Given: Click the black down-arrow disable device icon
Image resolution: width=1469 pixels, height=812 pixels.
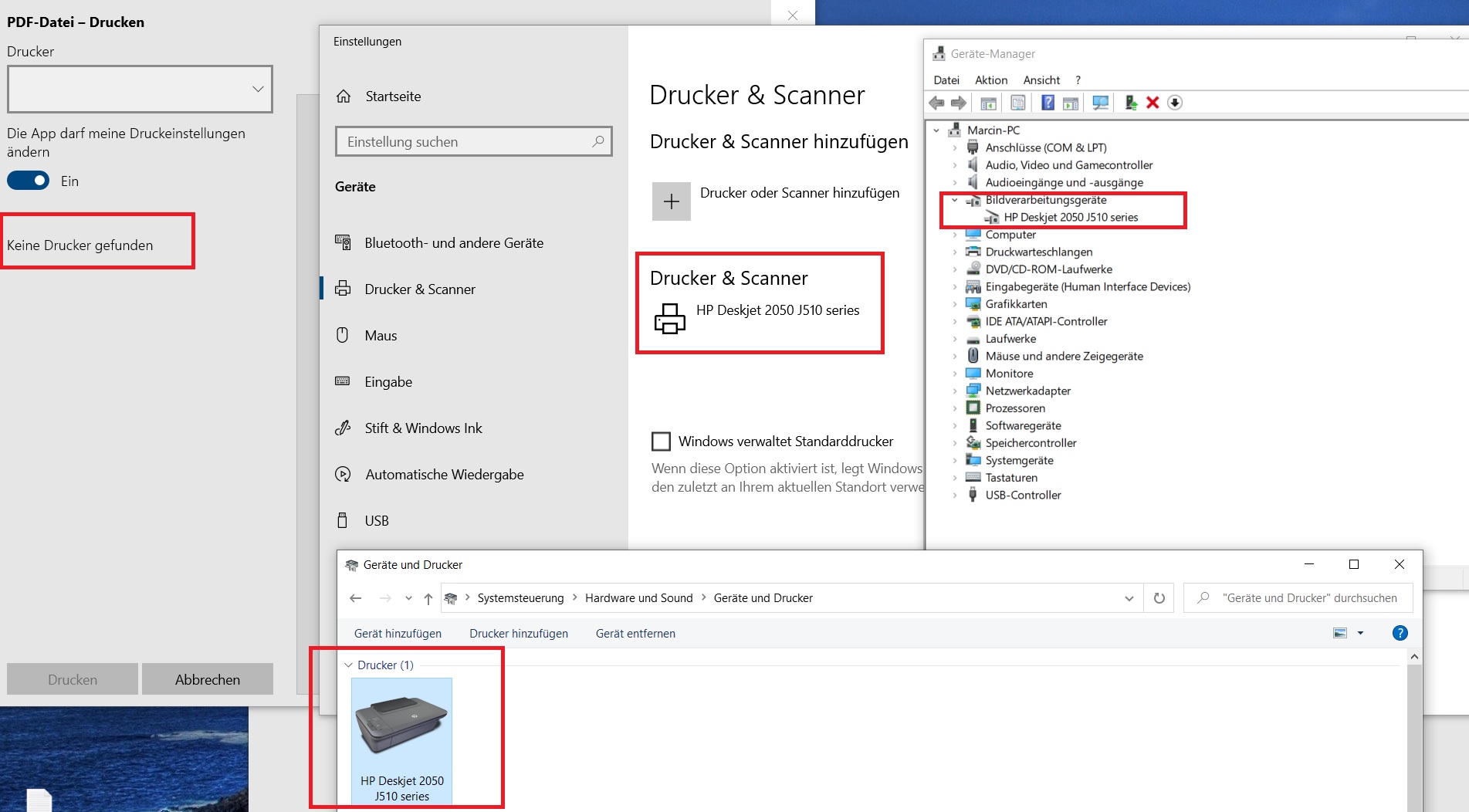Looking at the screenshot, I should coord(1175,103).
